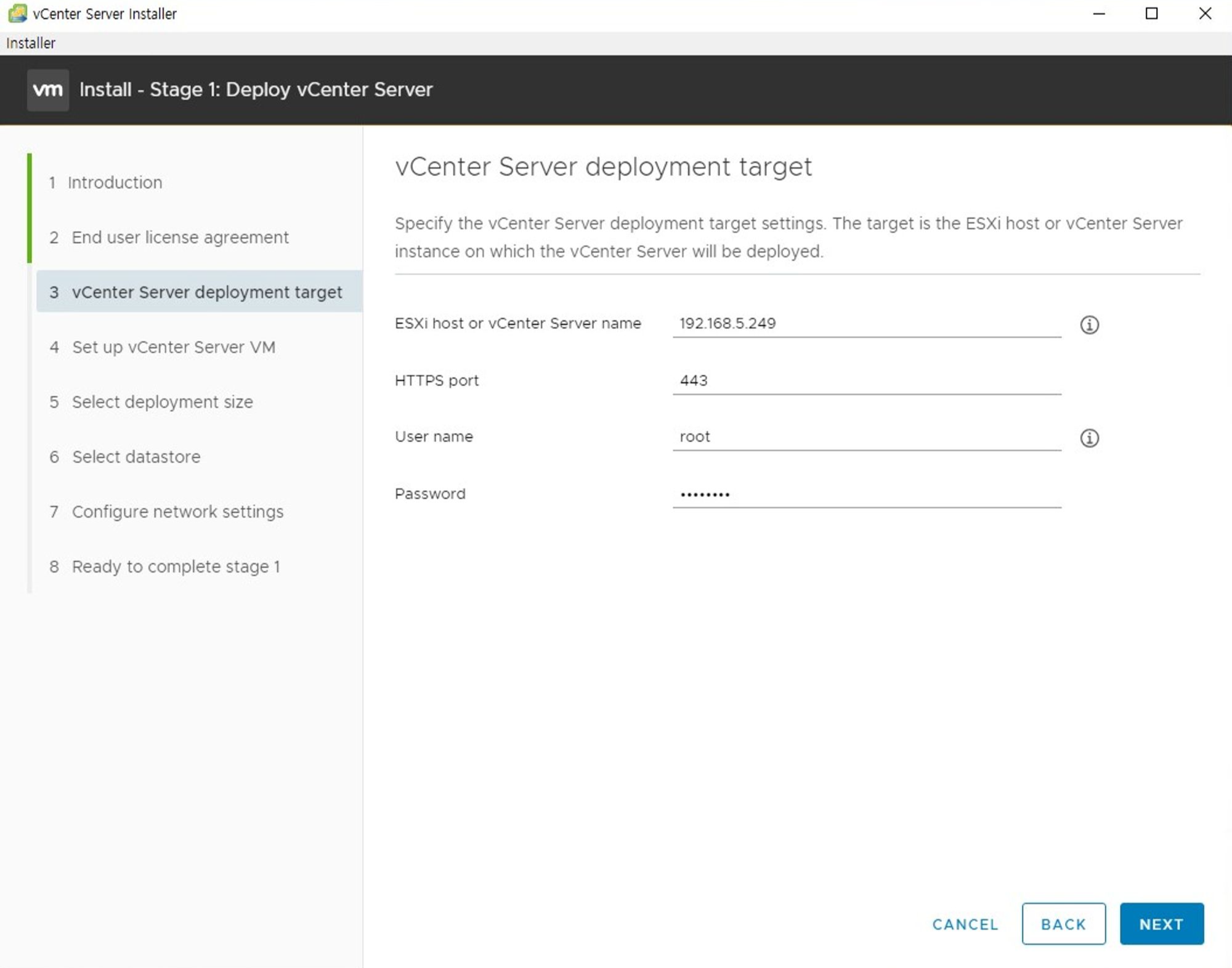The width and height of the screenshot is (1232, 968).
Task: Go to Configure network settings step
Action: pyautogui.click(x=177, y=511)
